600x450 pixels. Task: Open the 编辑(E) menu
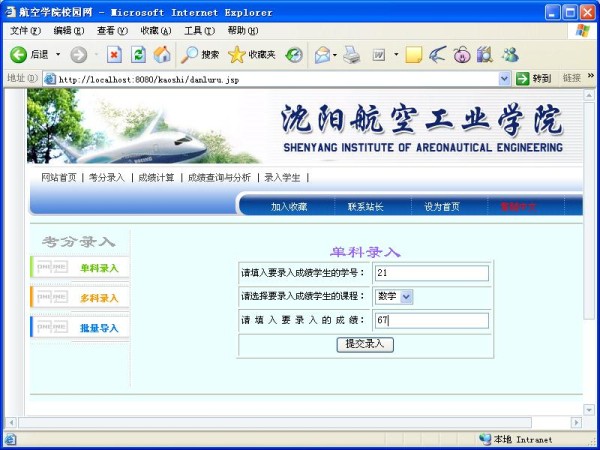pos(69,31)
